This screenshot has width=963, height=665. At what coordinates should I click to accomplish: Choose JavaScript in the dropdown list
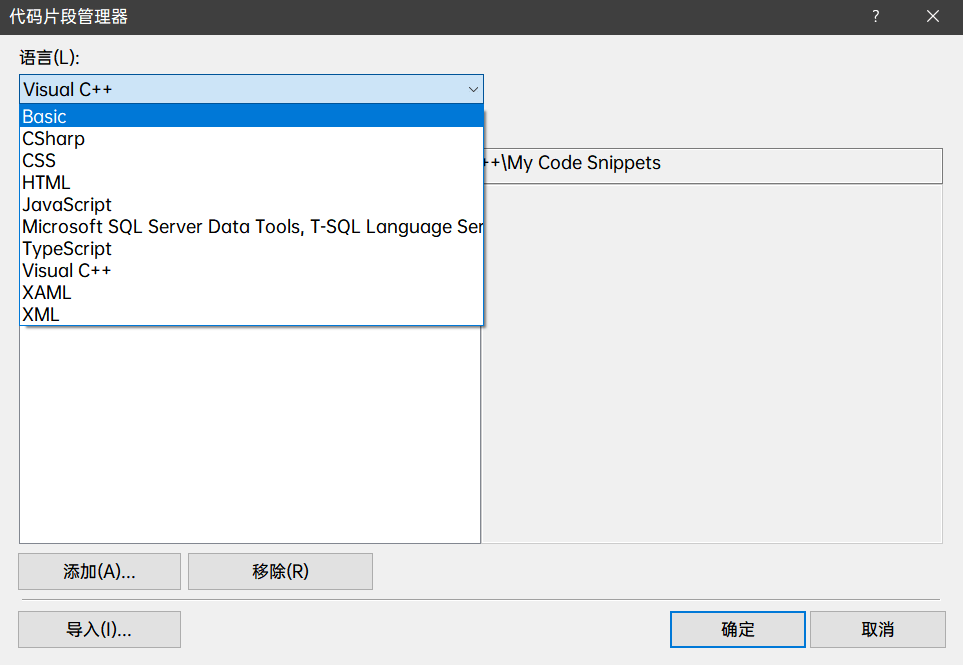(x=251, y=204)
